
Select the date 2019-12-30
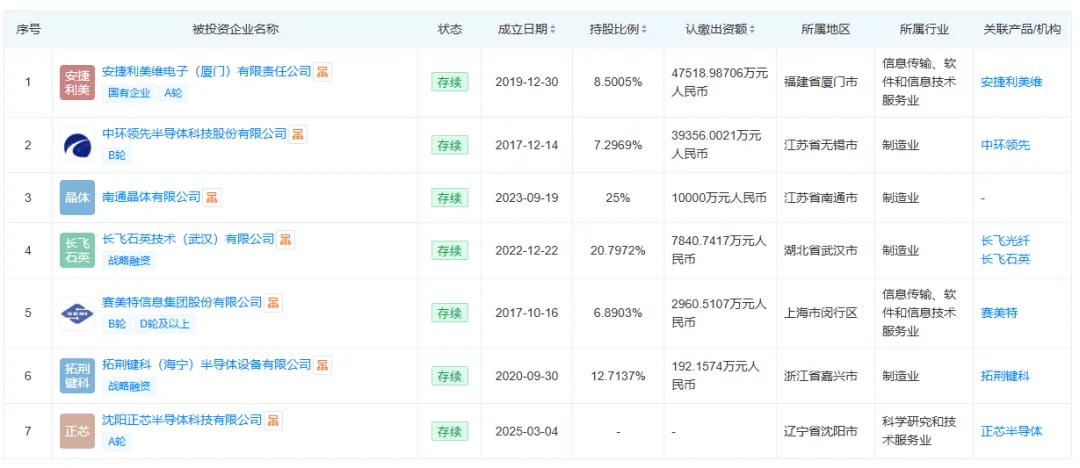pyautogui.click(x=527, y=82)
